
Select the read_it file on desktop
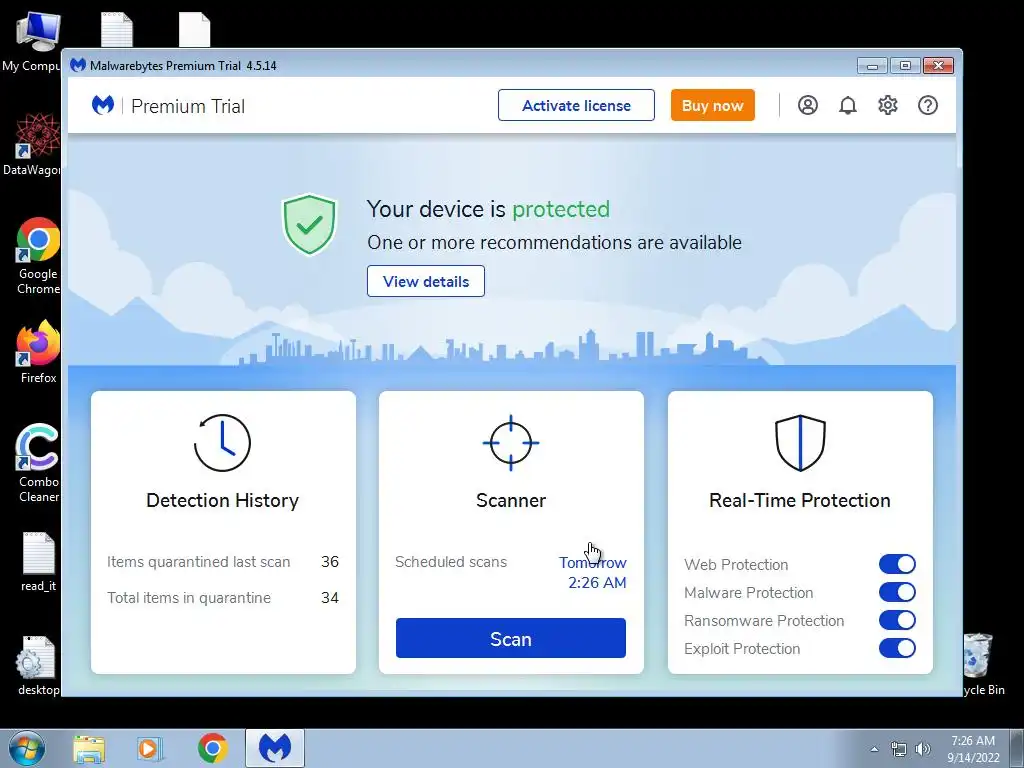38,562
